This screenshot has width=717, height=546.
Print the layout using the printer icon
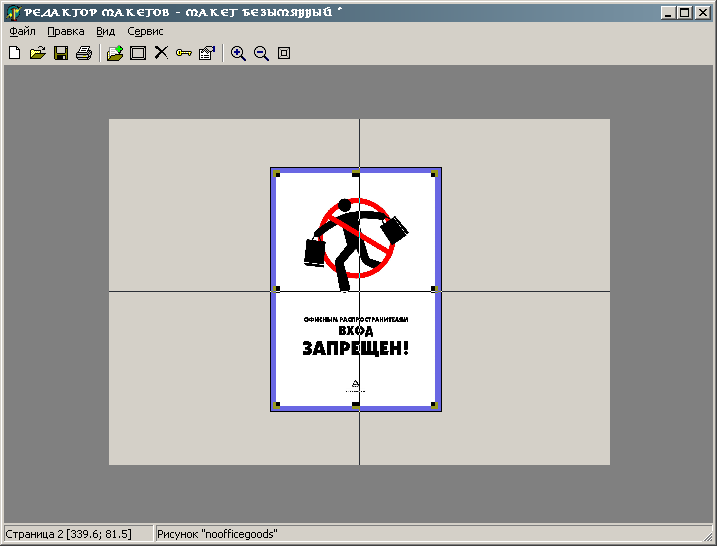tap(83, 53)
